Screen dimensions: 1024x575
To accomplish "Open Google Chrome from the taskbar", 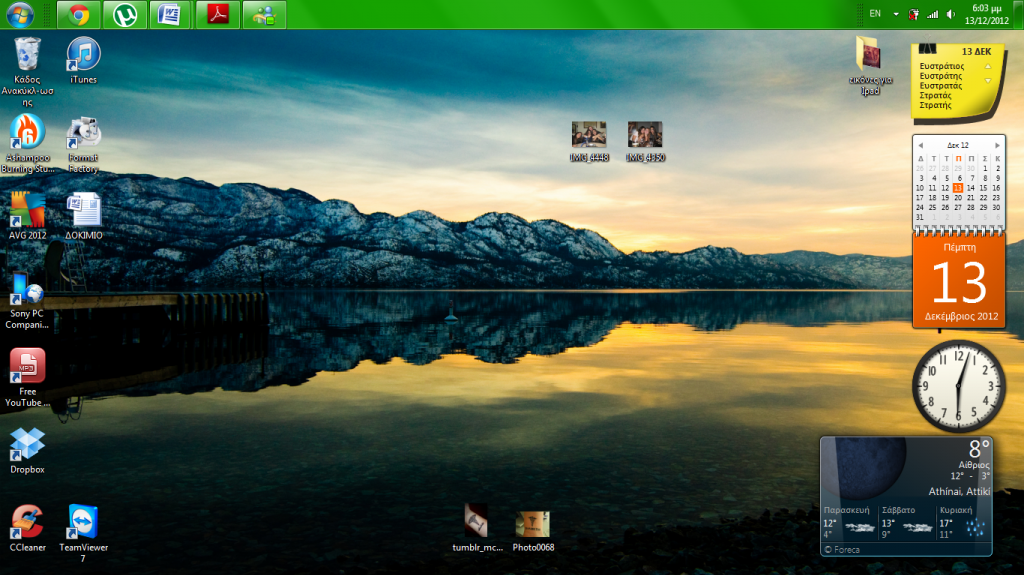I will [79, 14].
